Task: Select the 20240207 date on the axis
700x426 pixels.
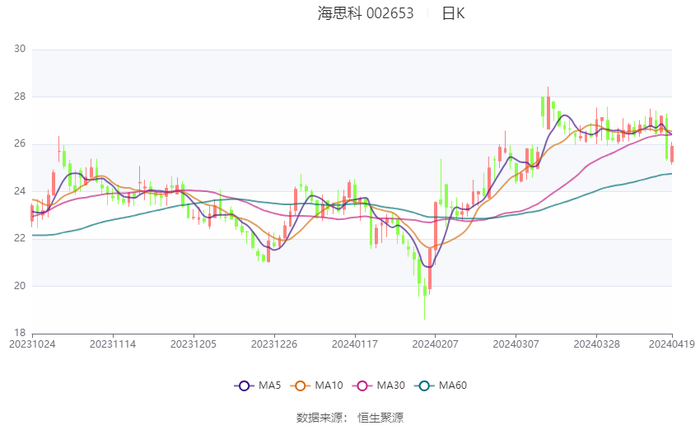Action: (434, 344)
